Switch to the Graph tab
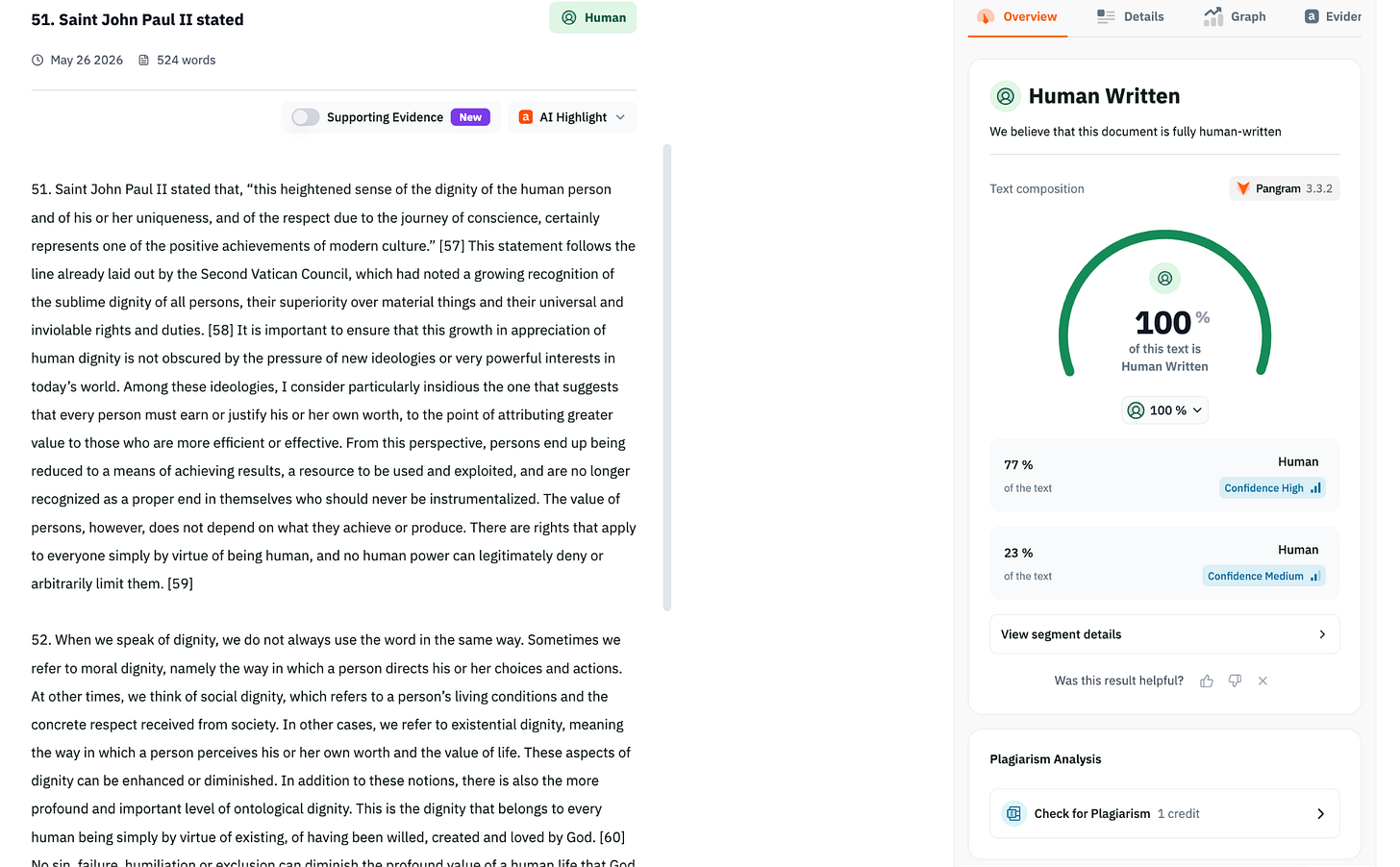This screenshot has height=867, width=1400. tap(1235, 17)
